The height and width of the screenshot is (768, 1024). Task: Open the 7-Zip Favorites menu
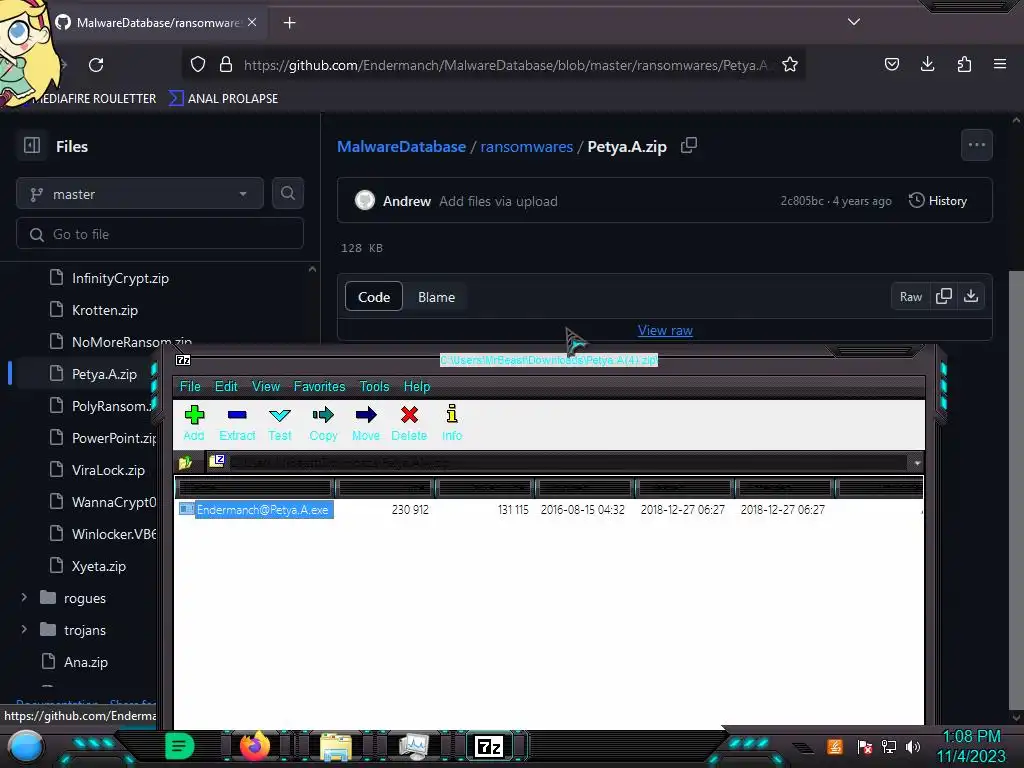(x=319, y=387)
